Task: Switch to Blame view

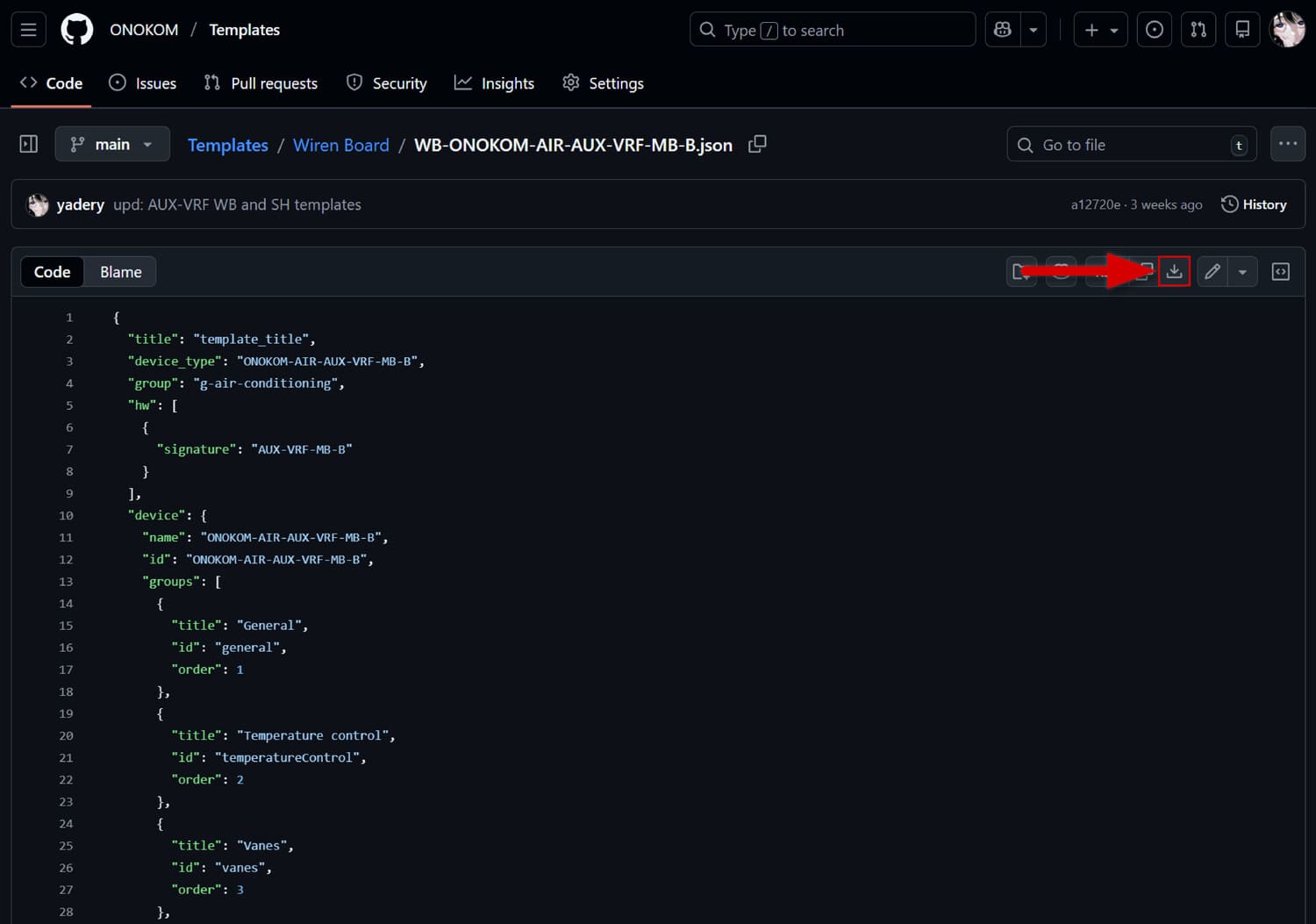Action: tap(120, 272)
